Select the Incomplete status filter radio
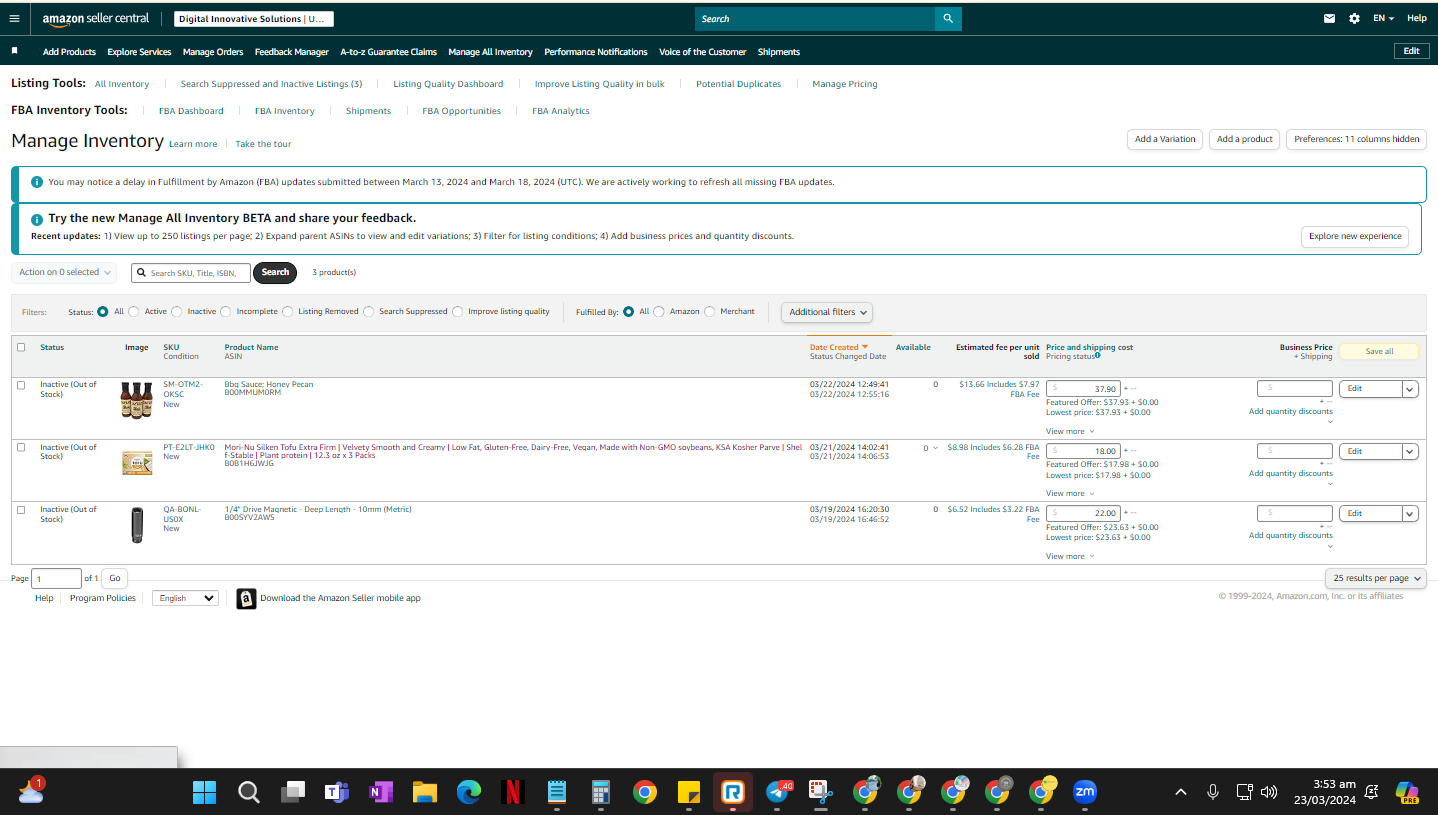This screenshot has height=815, width=1438. point(226,312)
